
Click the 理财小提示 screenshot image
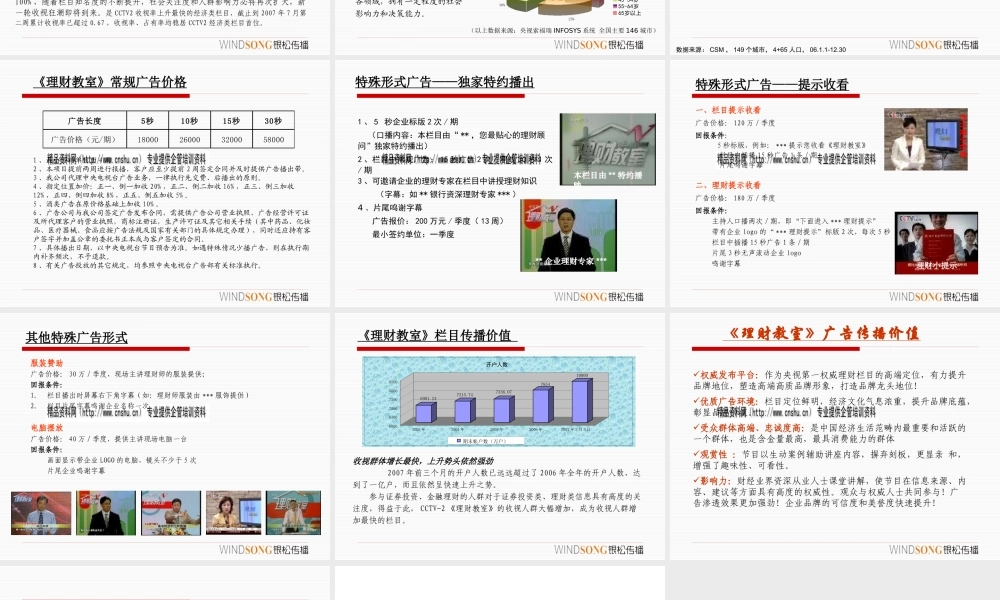click(x=936, y=243)
